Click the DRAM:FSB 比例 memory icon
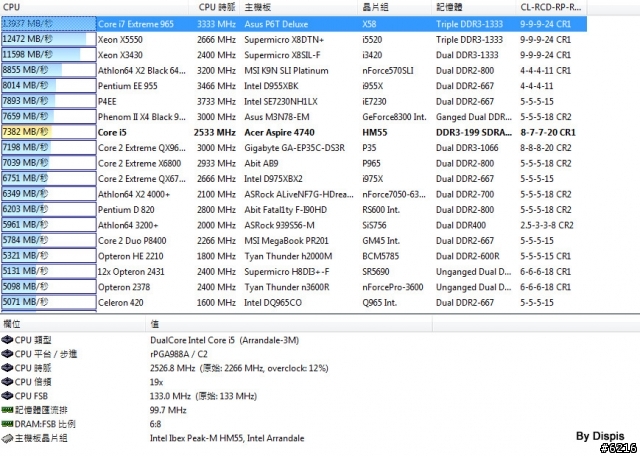The width and height of the screenshot is (640, 456). (x=7, y=424)
